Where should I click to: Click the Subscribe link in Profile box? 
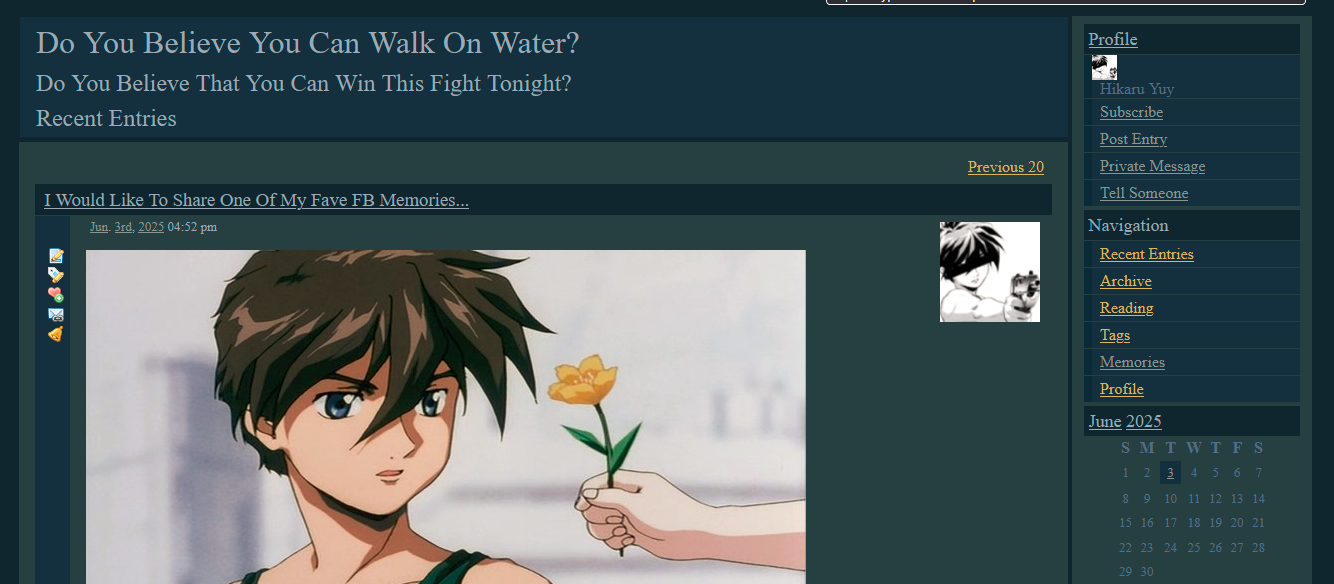[1131, 112]
